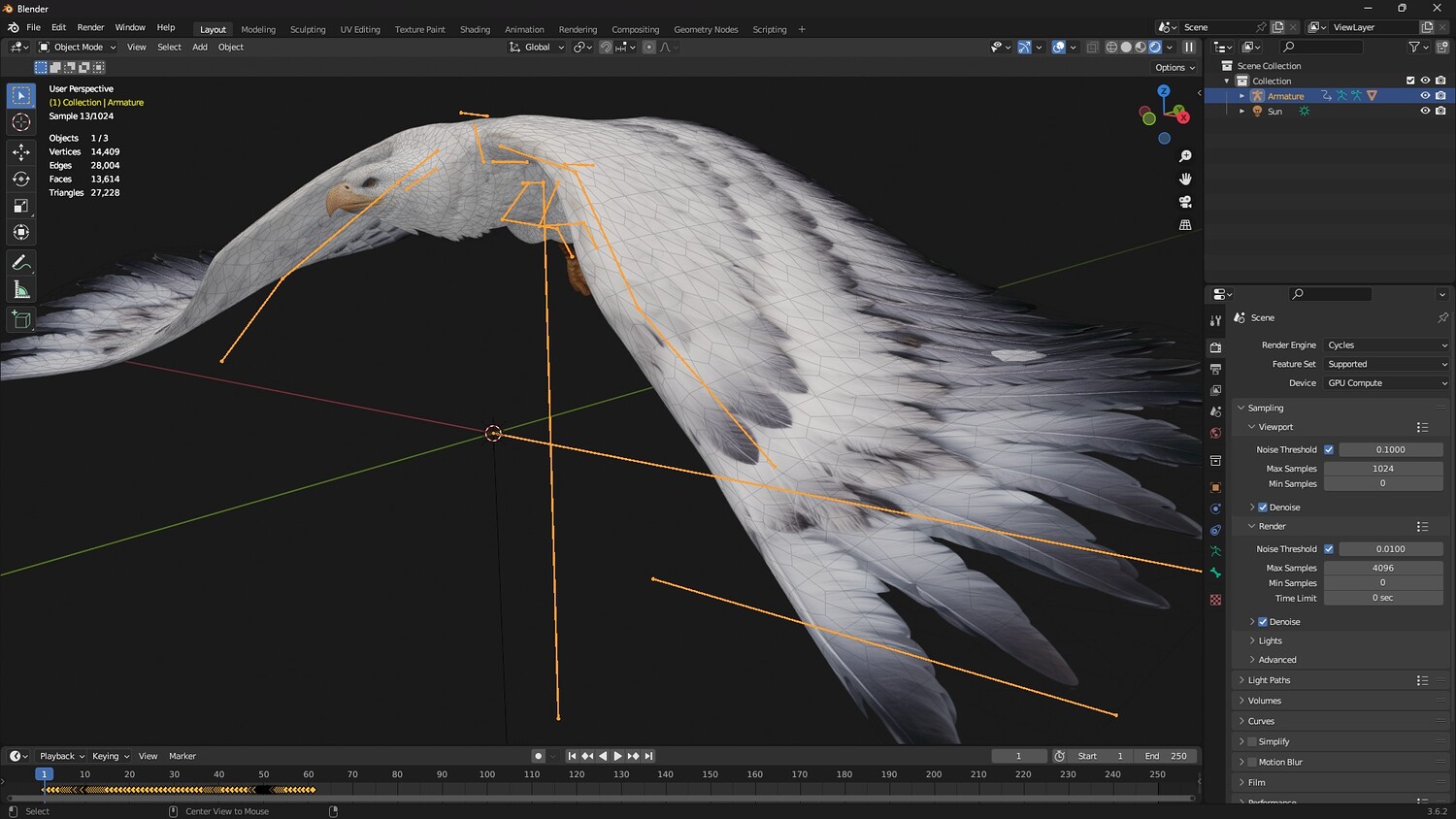This screenshot has height=819, width=1456.
Task: Uncheck viewport Noise Threshold checkbox
Action: 1329,450
